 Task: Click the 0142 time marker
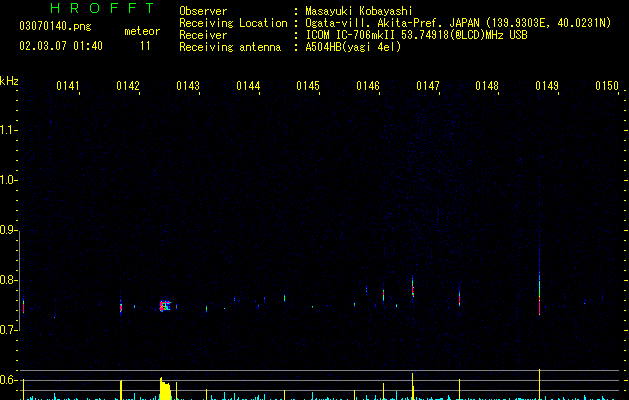[128, 86]
